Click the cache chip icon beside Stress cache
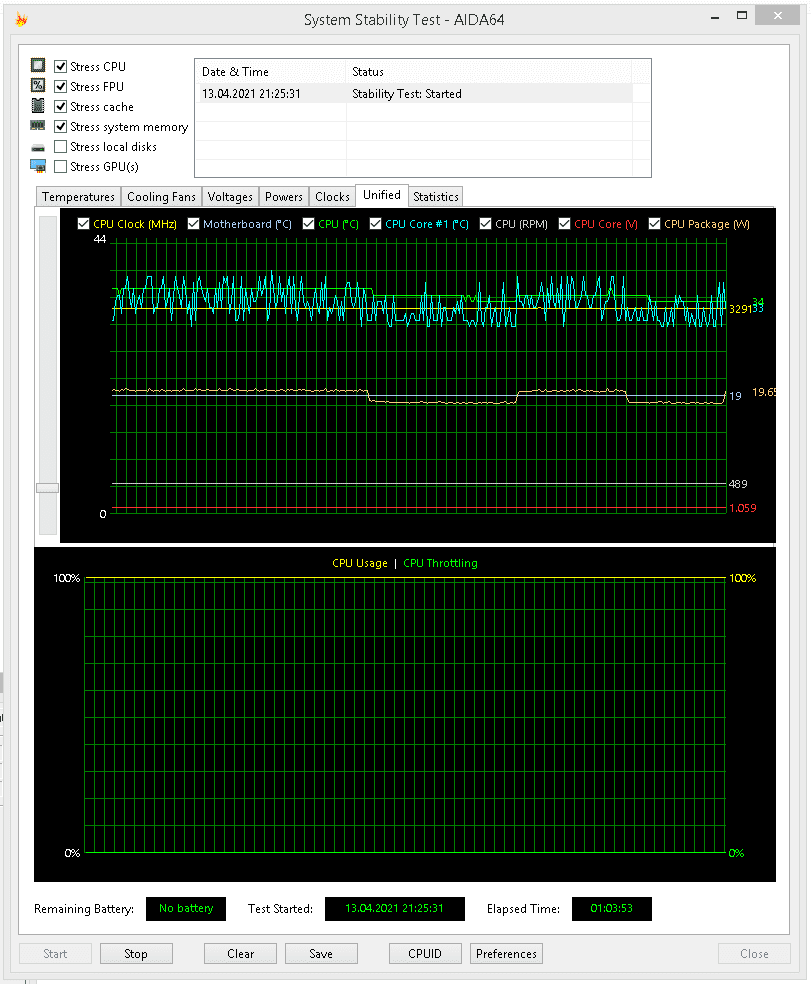Image resolution: width=811 pixels, height=984 pixels. [x=38, y=105]
